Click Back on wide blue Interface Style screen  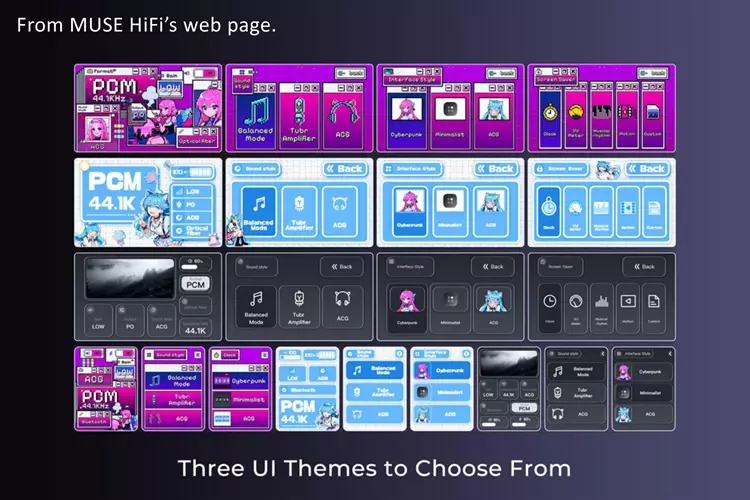[x=496, y=169]
